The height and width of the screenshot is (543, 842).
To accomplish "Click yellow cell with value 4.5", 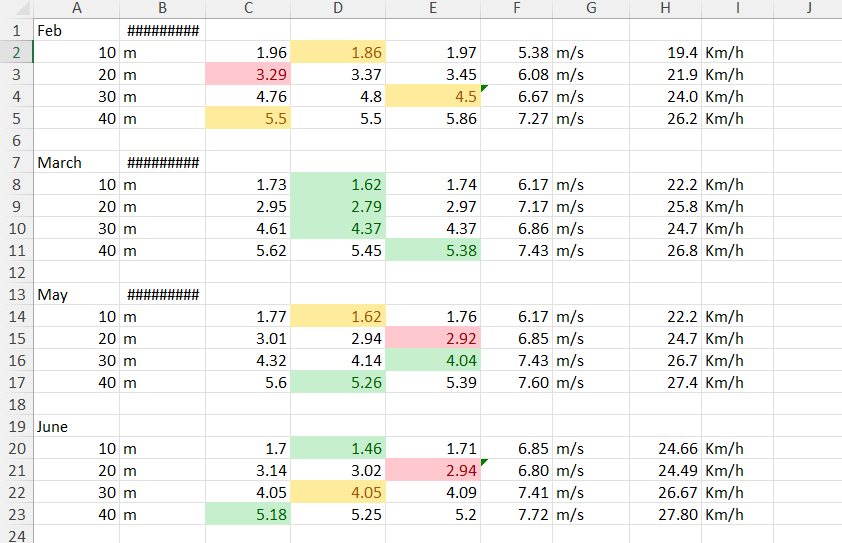I will [x=433, y=96].
